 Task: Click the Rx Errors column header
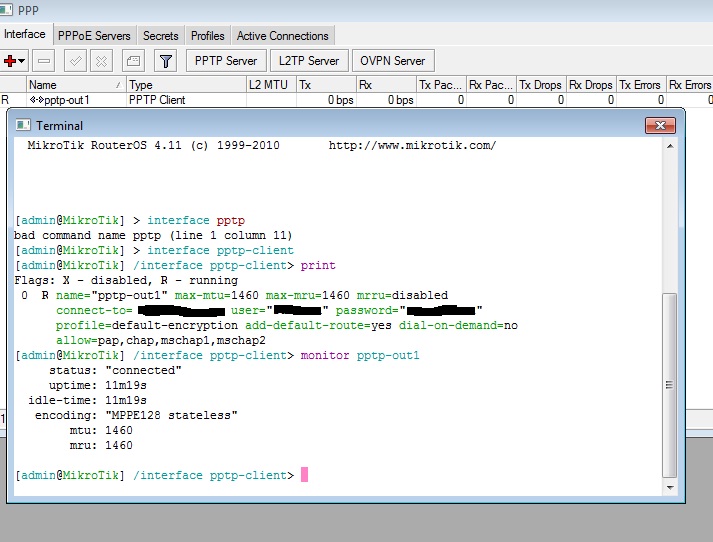[x=690, y=85]
